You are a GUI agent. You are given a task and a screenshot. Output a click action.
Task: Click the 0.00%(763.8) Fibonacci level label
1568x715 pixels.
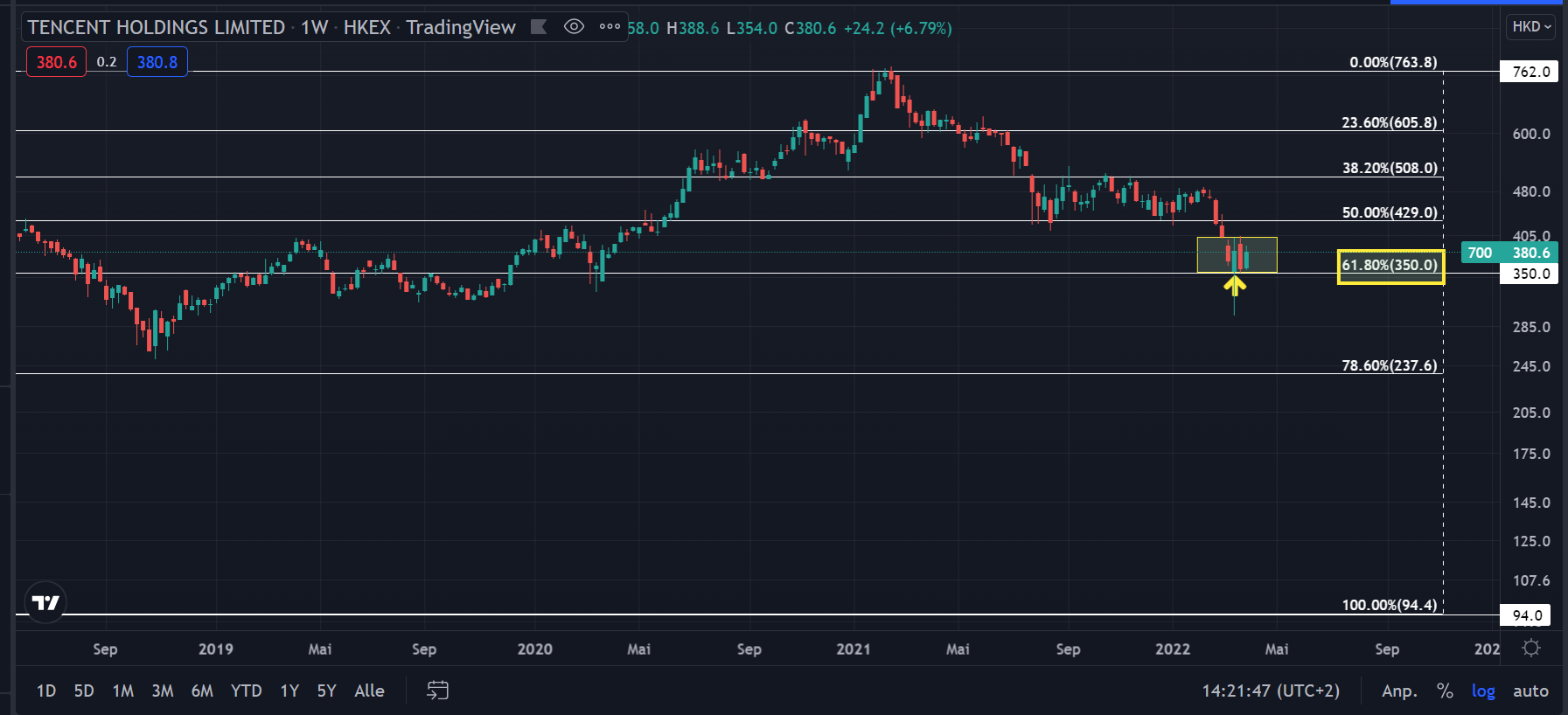[1393, 62]
